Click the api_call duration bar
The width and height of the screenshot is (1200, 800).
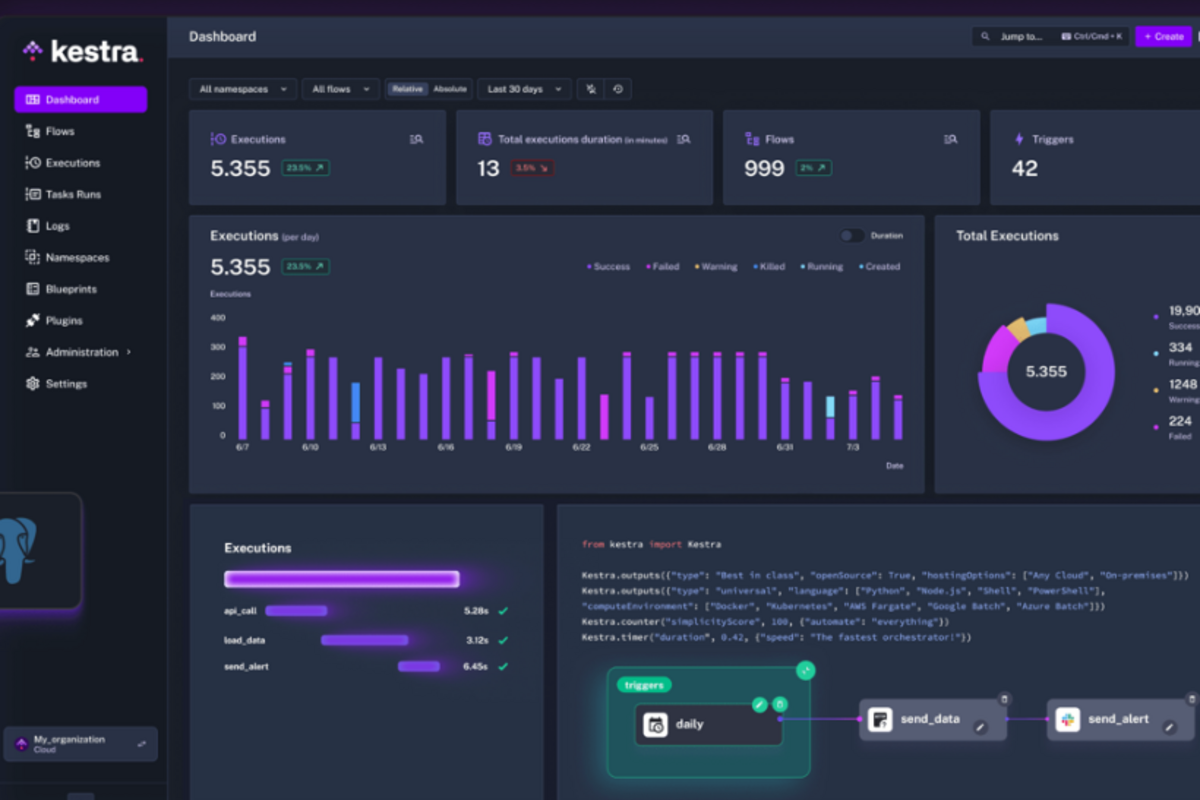[x=296, y=610]
